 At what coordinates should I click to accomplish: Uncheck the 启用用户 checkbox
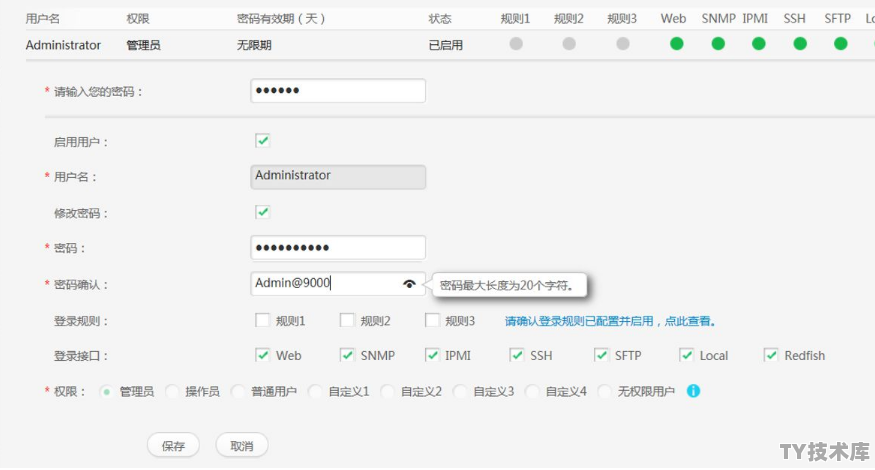point(262,141)
